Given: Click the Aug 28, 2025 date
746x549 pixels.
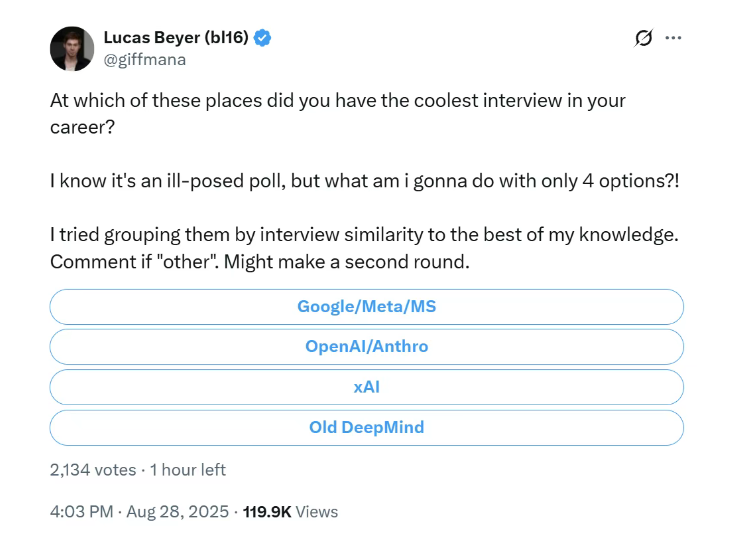Looking at the screenshot, I should click(x=177, y=512).
